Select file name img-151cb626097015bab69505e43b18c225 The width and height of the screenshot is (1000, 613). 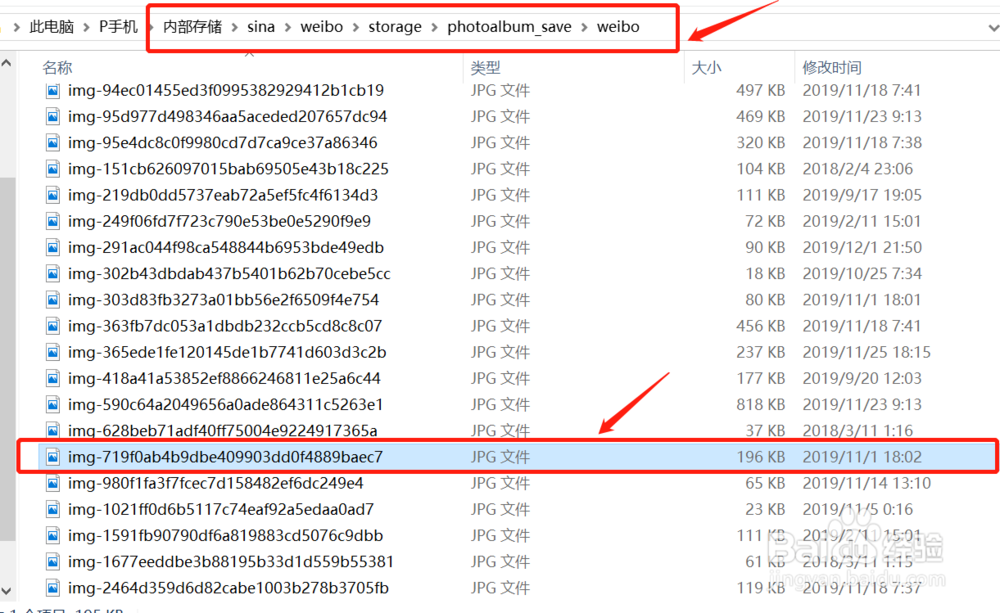(x=228, y=169)
